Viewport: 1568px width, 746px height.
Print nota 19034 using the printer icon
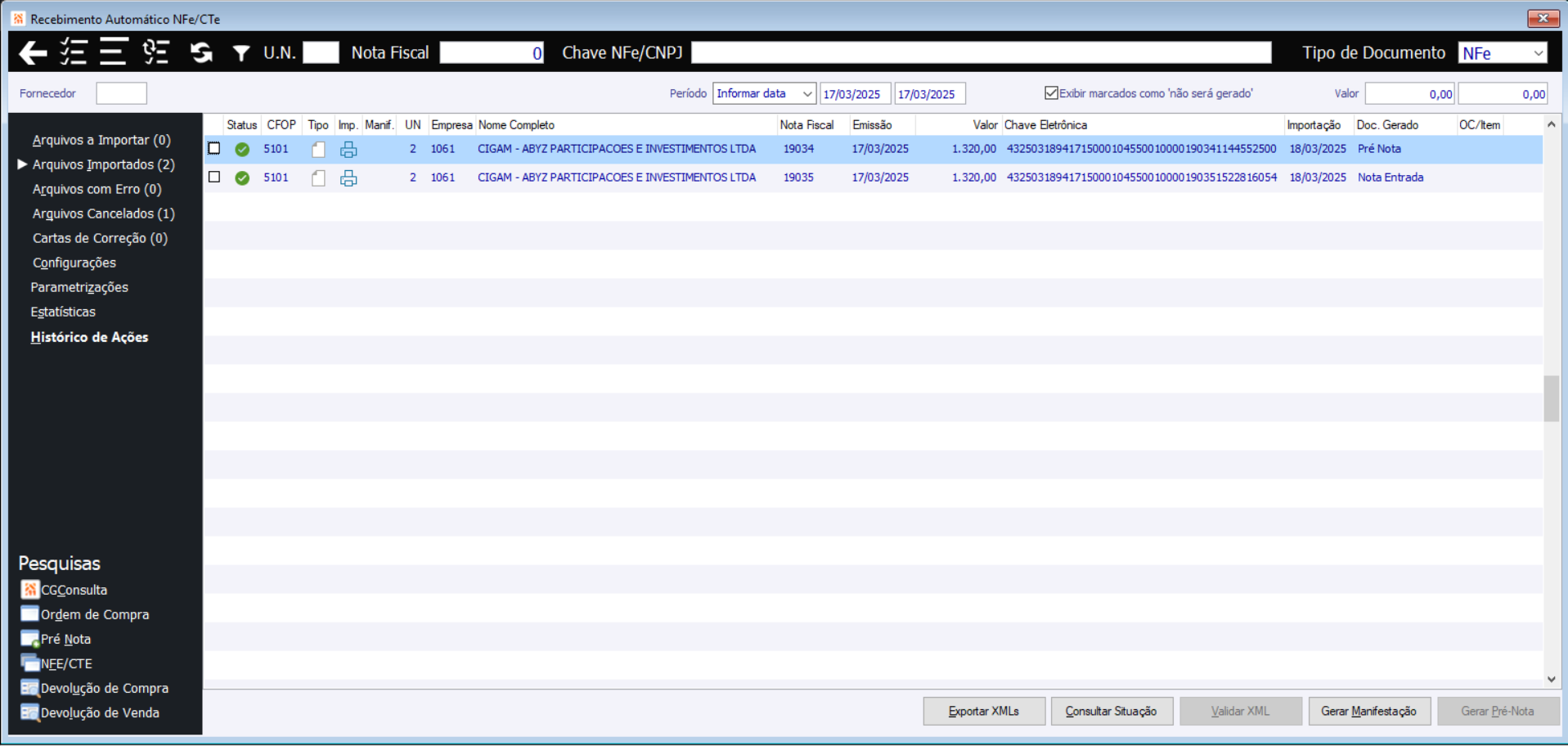[348, 150]
